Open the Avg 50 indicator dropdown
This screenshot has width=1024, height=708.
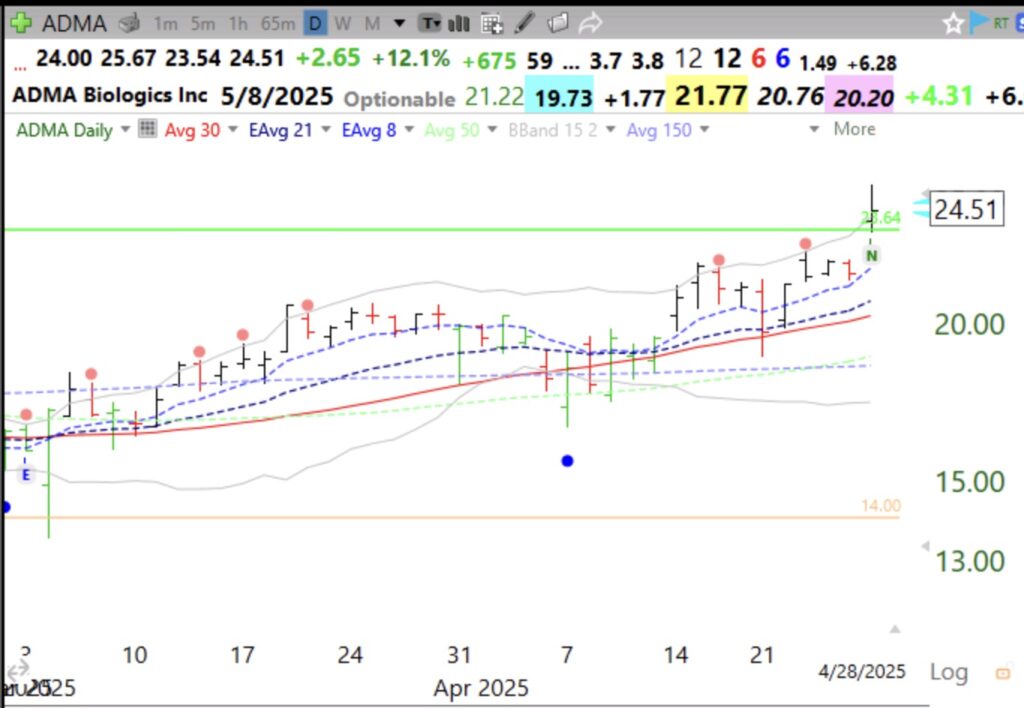(x=492, y=129)
